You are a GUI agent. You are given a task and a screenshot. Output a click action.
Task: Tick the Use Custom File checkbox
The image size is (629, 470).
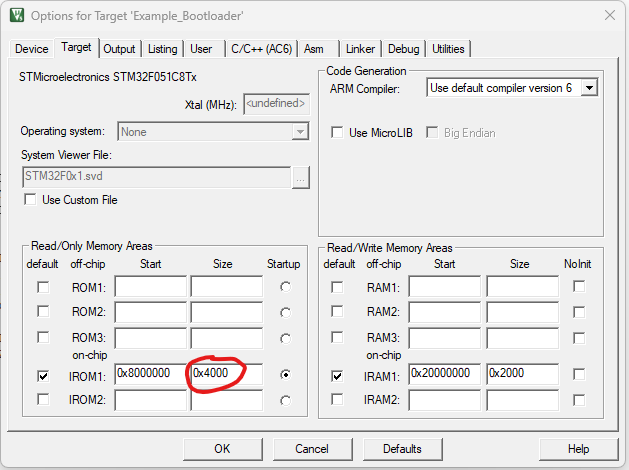point(30,200)
